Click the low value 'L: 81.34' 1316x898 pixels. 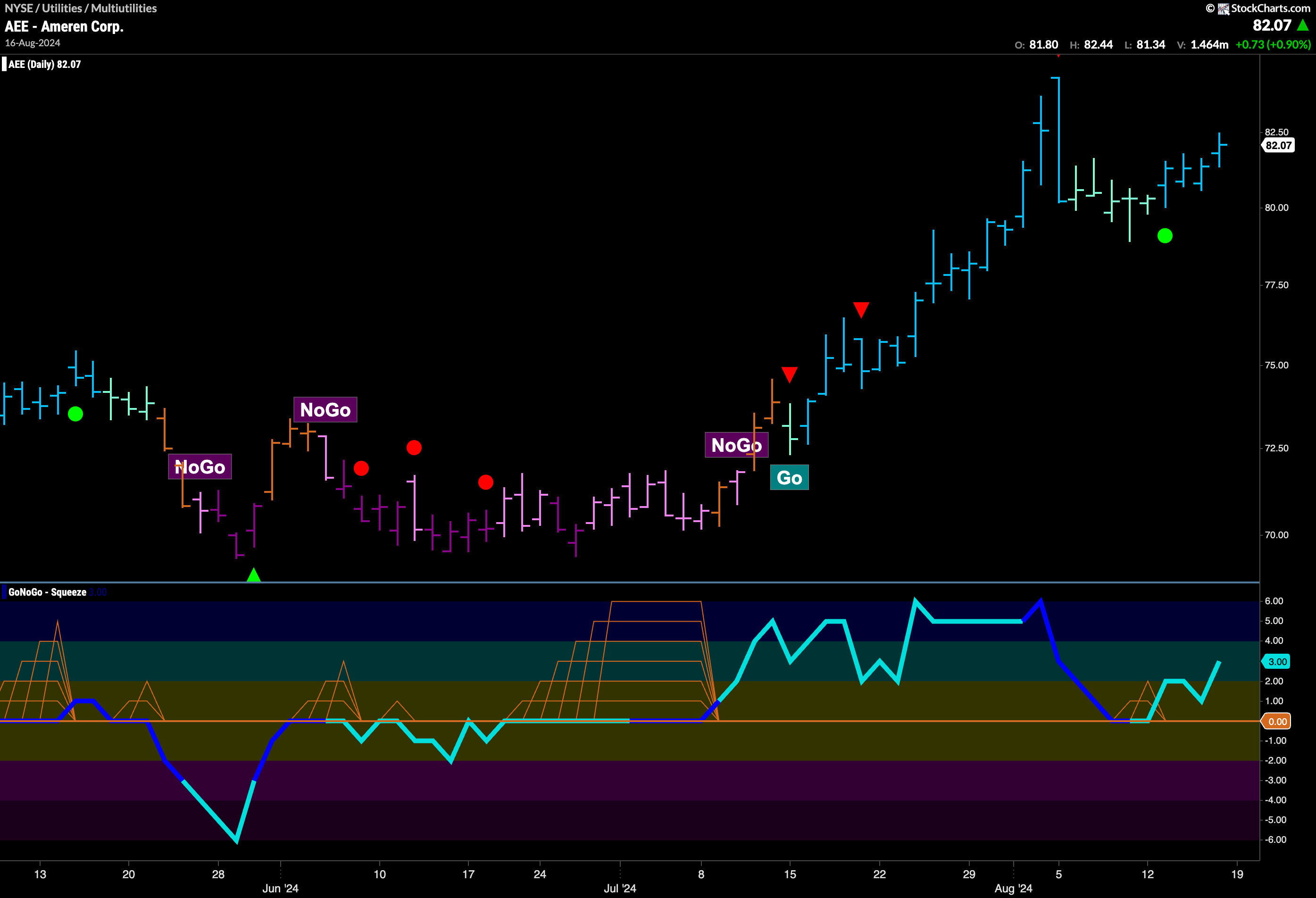tap(1144, 44)
